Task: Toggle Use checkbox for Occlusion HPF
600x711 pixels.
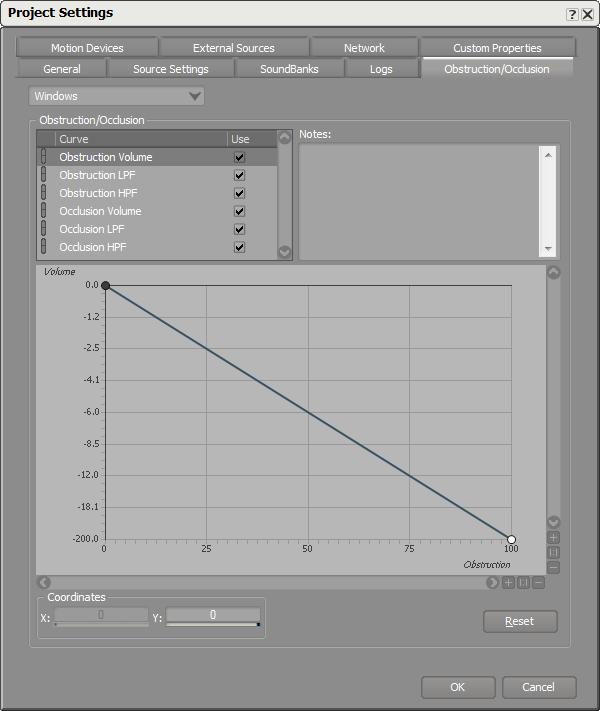Action: pos(239,248)
